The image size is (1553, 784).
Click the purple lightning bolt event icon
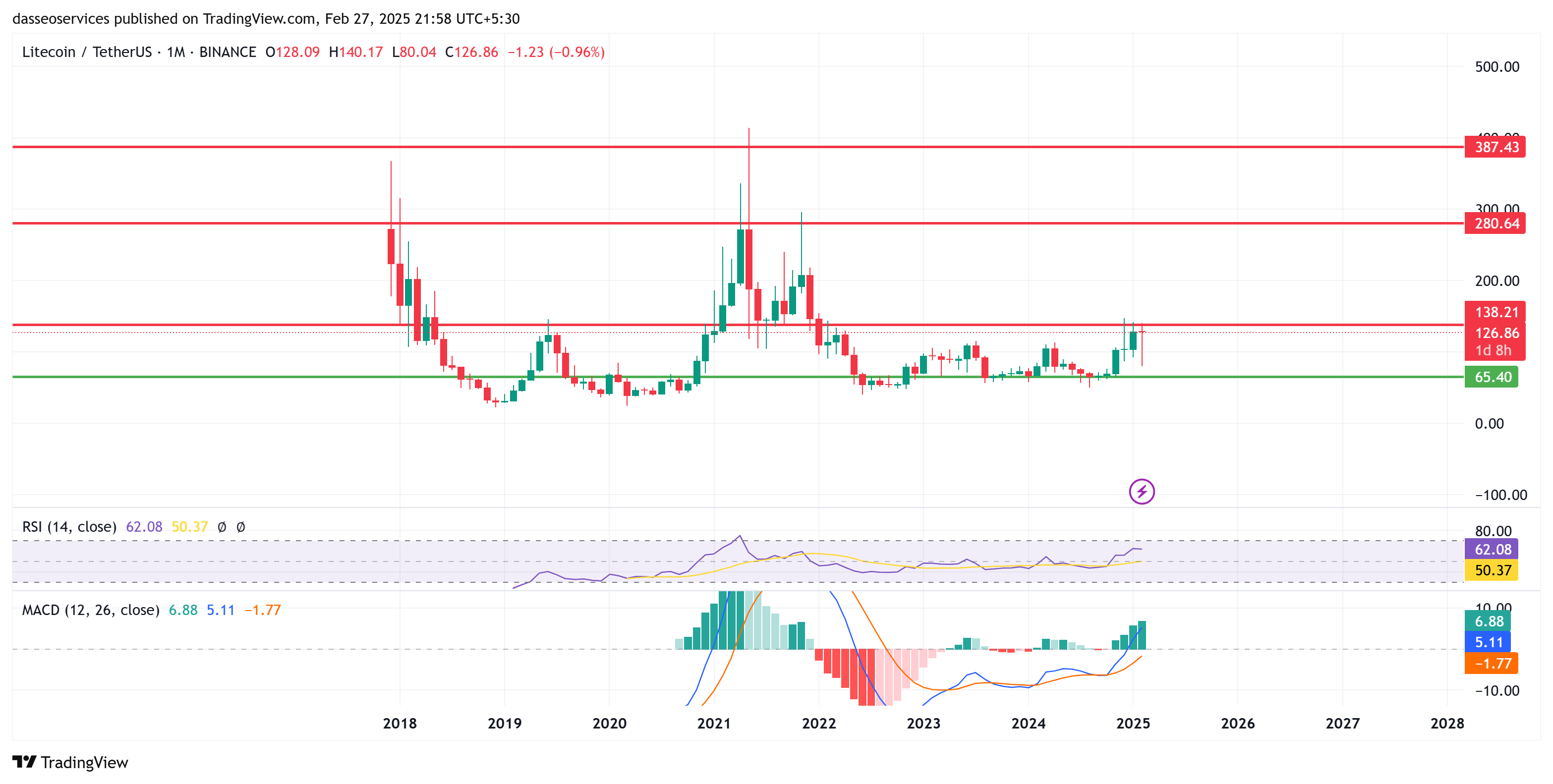(1141, 492)
